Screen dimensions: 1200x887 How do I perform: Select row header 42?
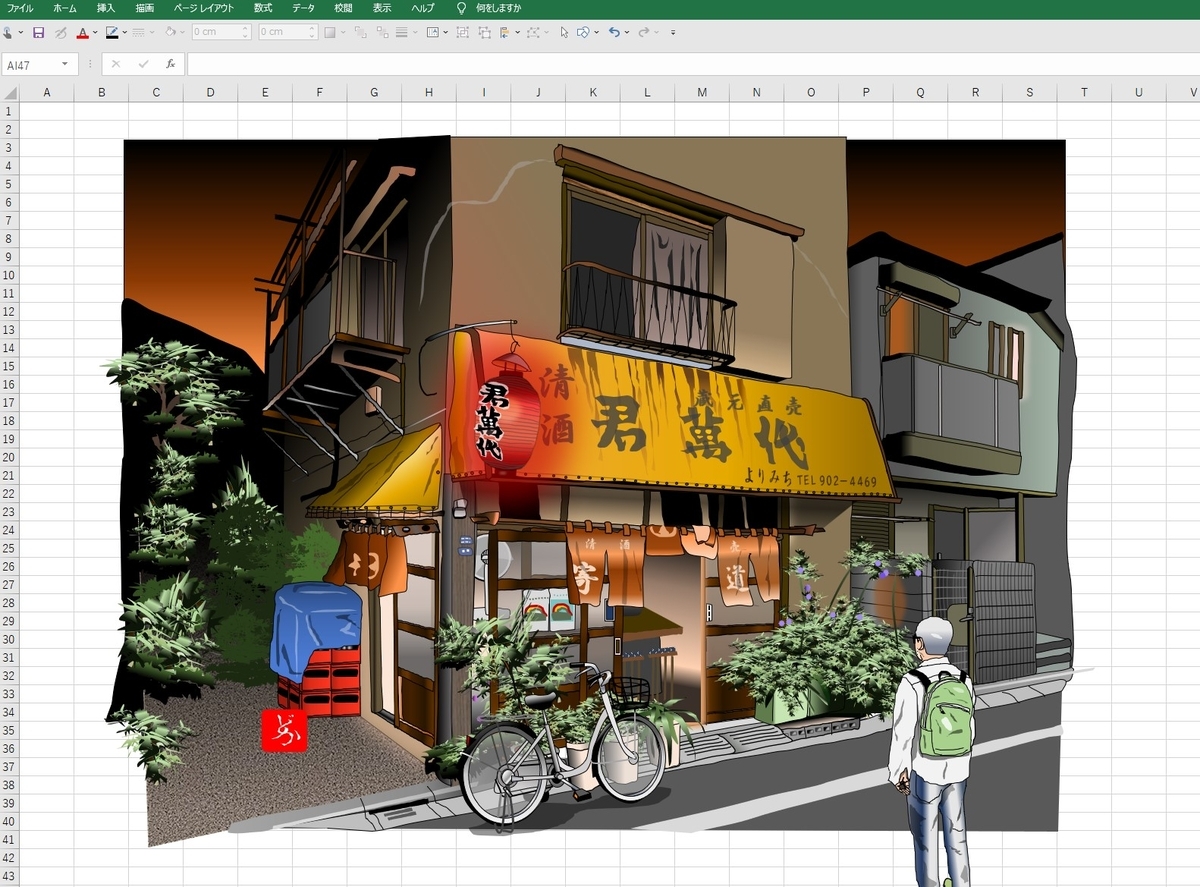[x=9, y=858]
